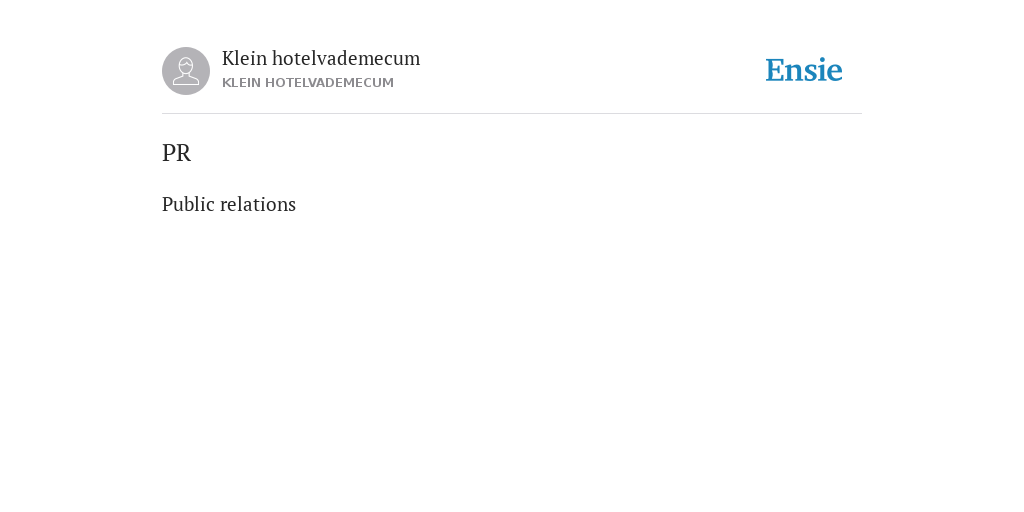Click the head outline inside the avatar circle

pos(186,66)
